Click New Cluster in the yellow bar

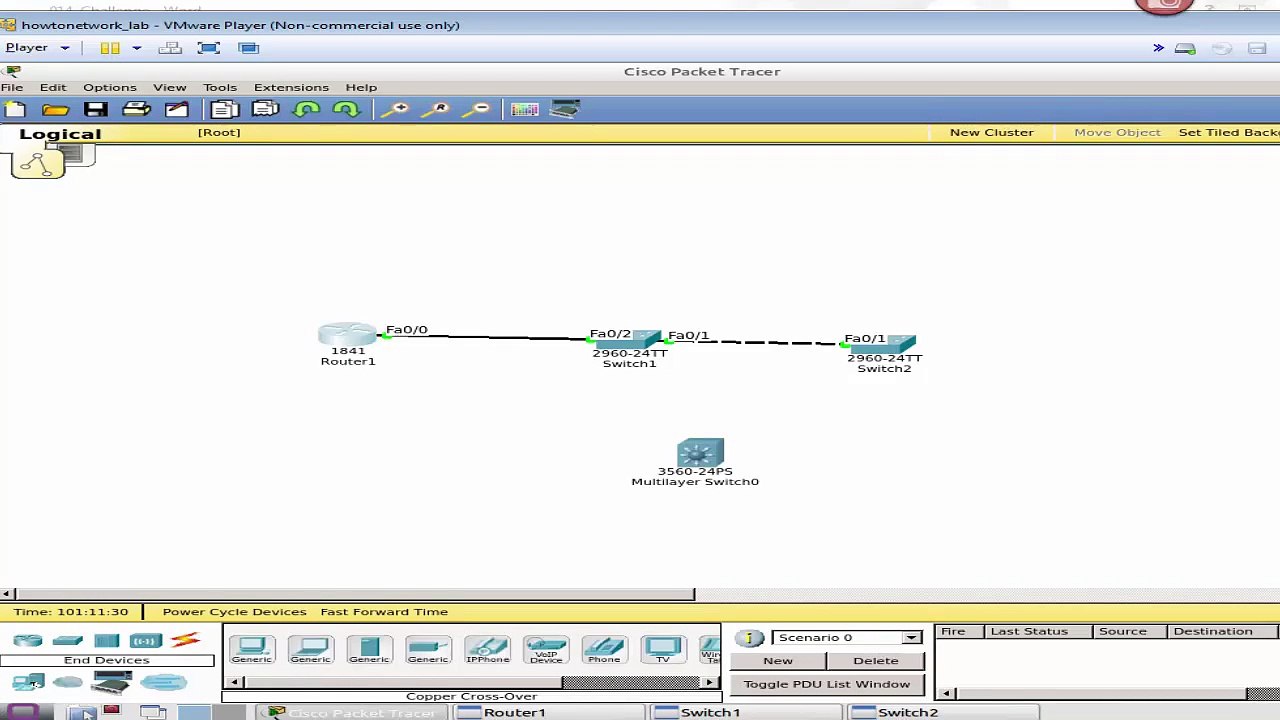pos(992,132)
